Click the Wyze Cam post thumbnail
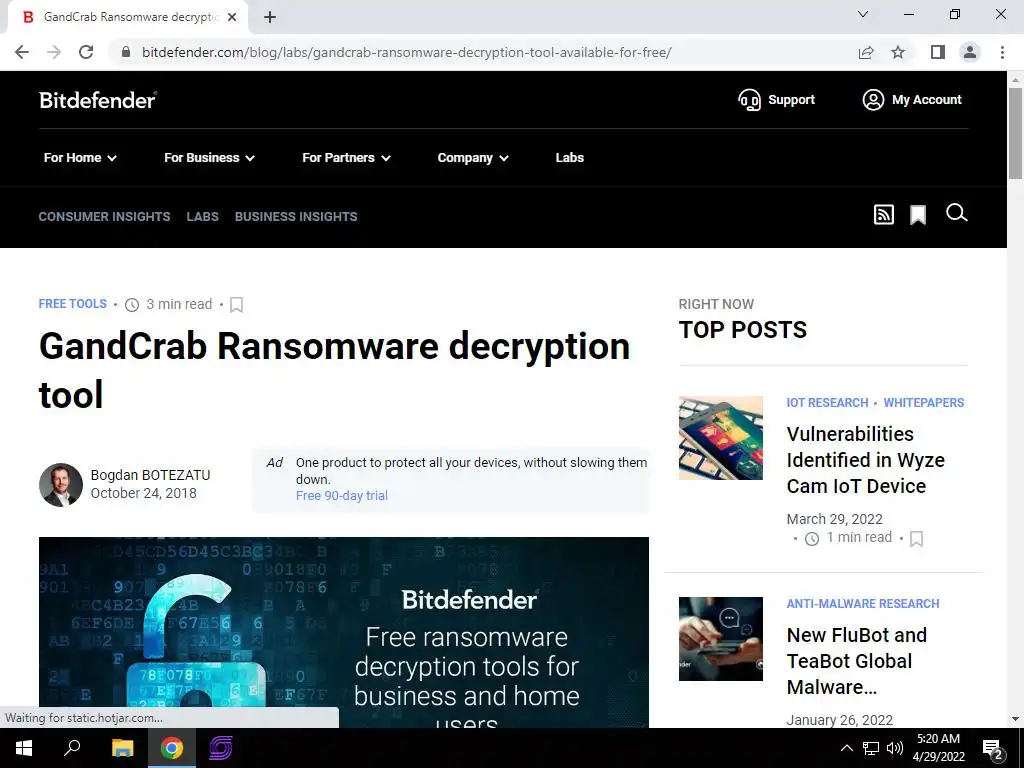 click(720, 438)
